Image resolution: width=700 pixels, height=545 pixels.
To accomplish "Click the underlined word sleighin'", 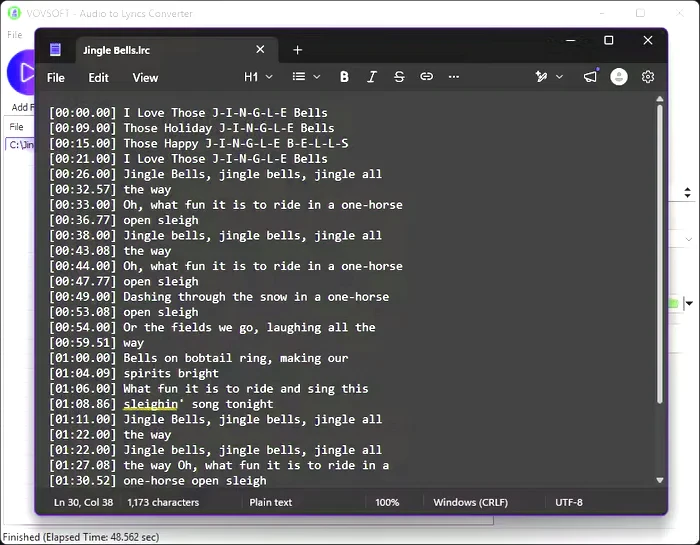I will point(153,404).
